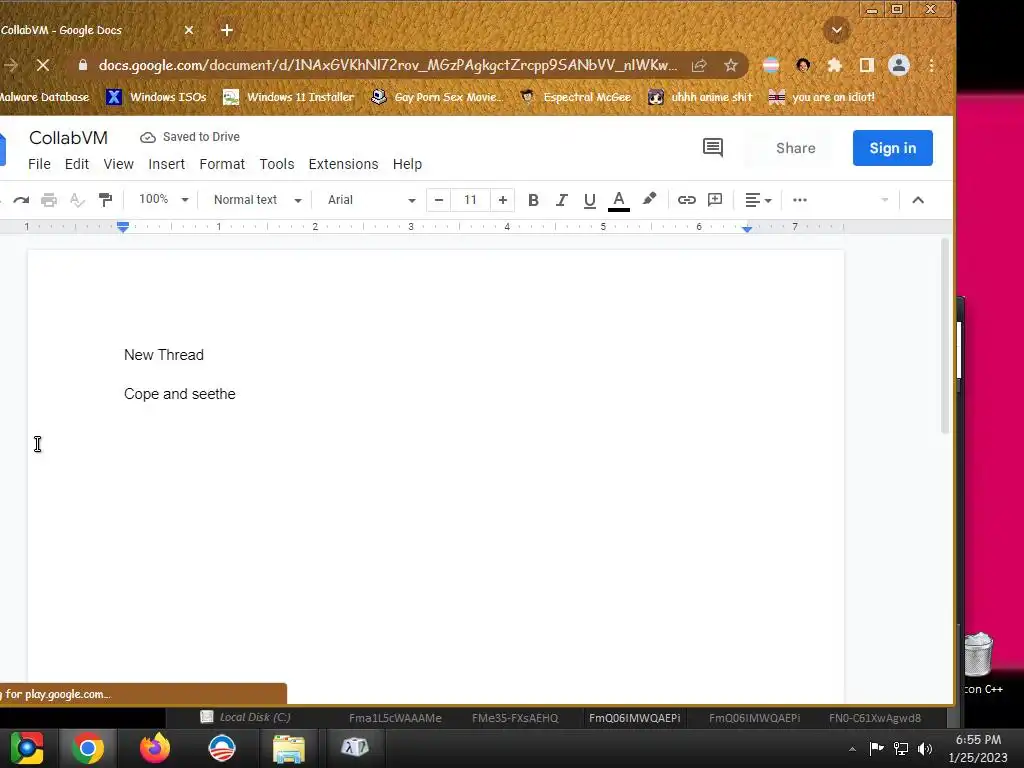1024x768 pixels.
Task: Open the View menu
Action: [118, 164]
